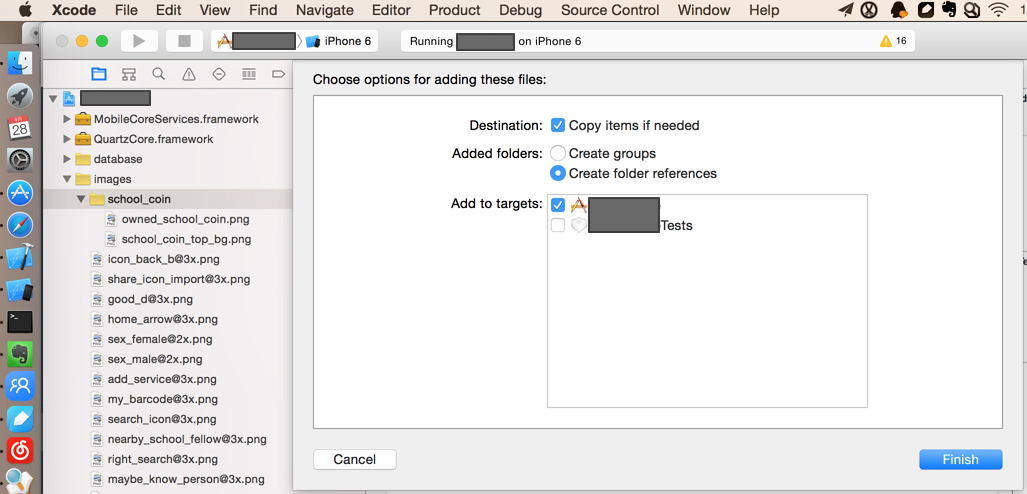Show the Issue navigator warning icon
The height and width of the screenshot is (494, 1027).
pyautogui.click(x=188, y=74)
